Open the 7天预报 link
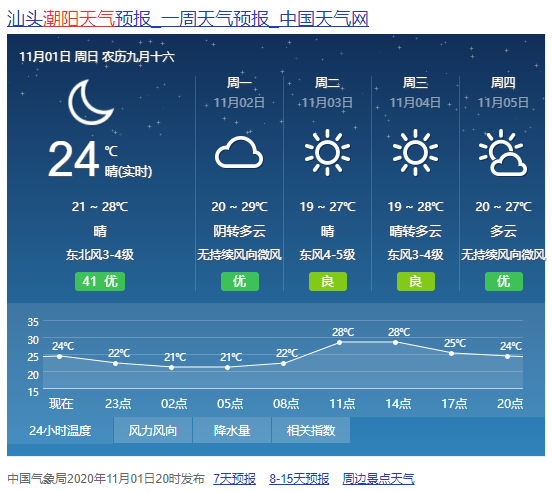This screenshot has height=492, width=552. pos(234,479)
